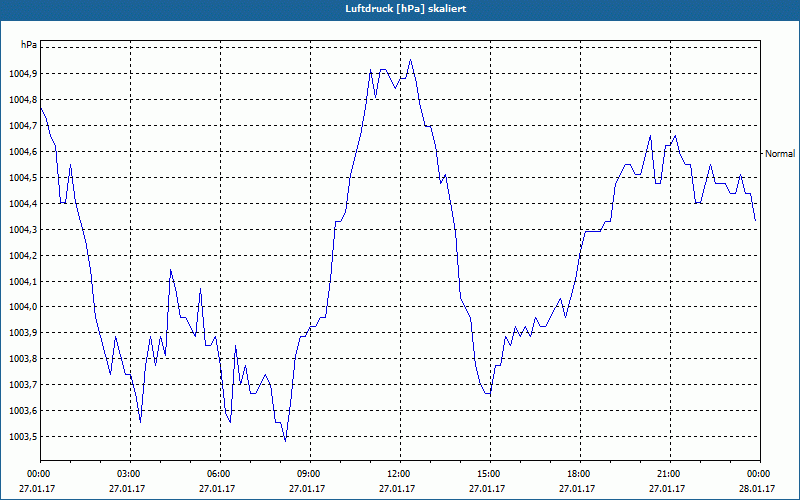Click the 1004,9 y-axis value
This screenshot has width=800, height=500.
pos(23,74)
